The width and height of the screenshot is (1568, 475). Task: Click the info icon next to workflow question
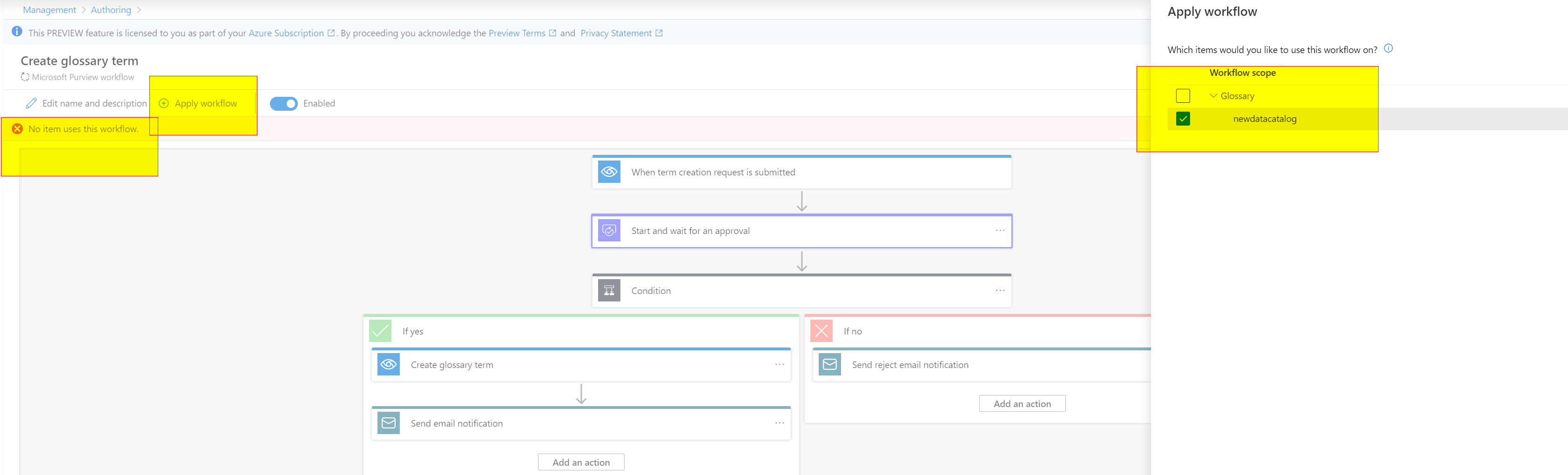click(x=1388, y=49)
